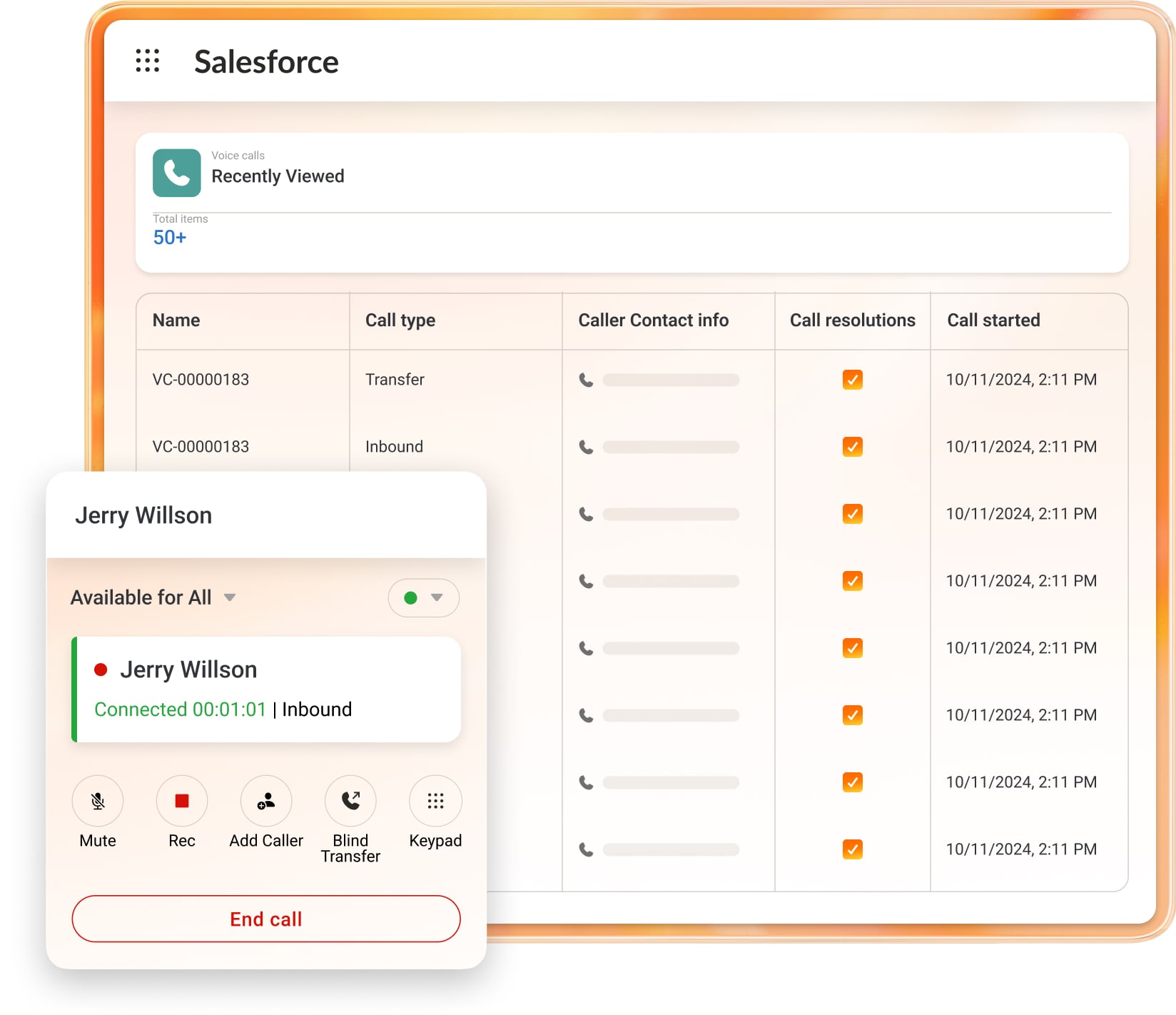Select the Jerry Willson connected call card
The width and height of the screenshot is (1176, 1015).
pyautogui.click(x=267, y=690)
